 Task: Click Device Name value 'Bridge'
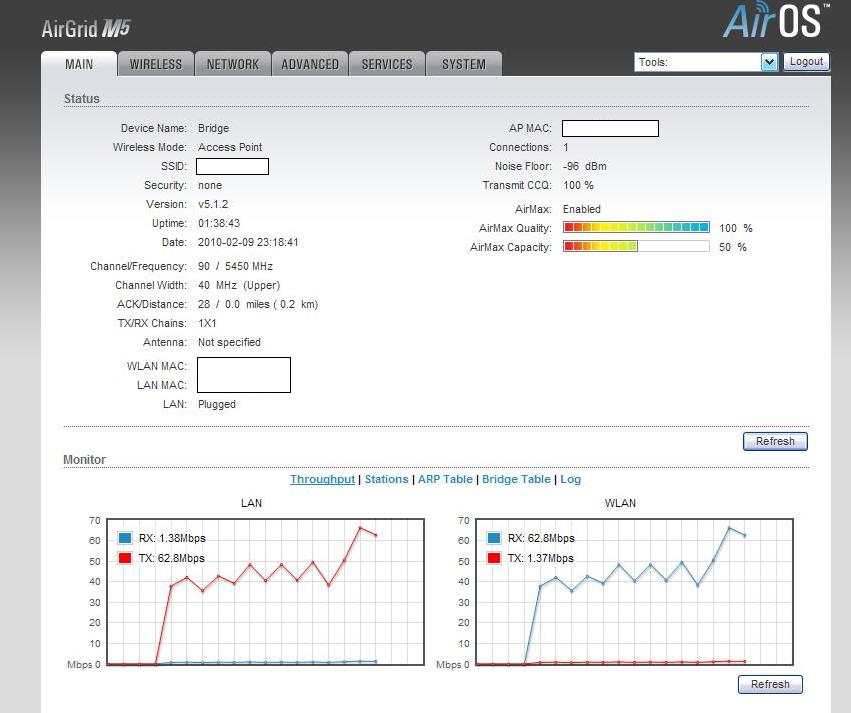pos(213,128)
